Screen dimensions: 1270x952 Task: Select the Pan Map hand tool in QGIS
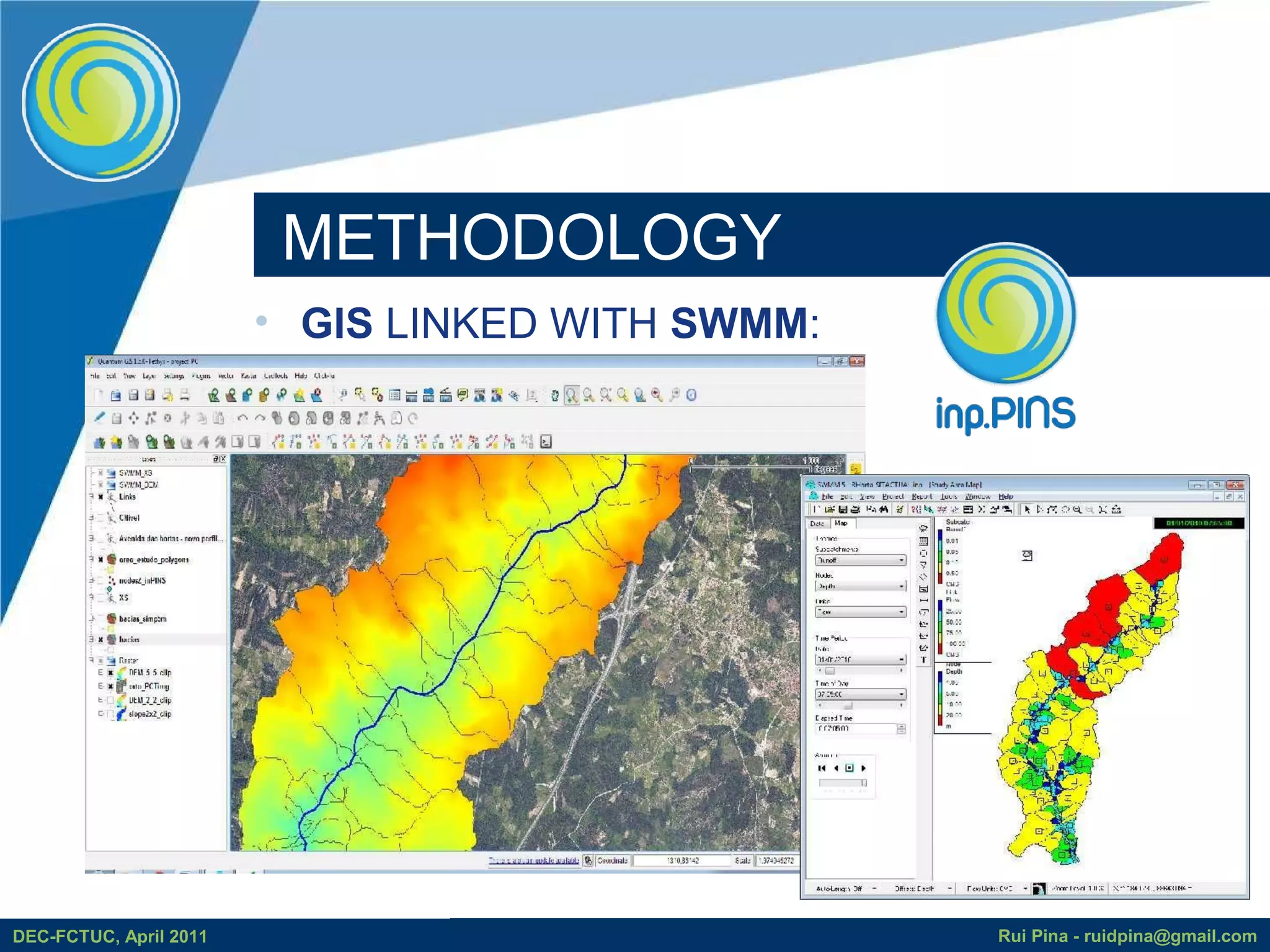[555, 395]
